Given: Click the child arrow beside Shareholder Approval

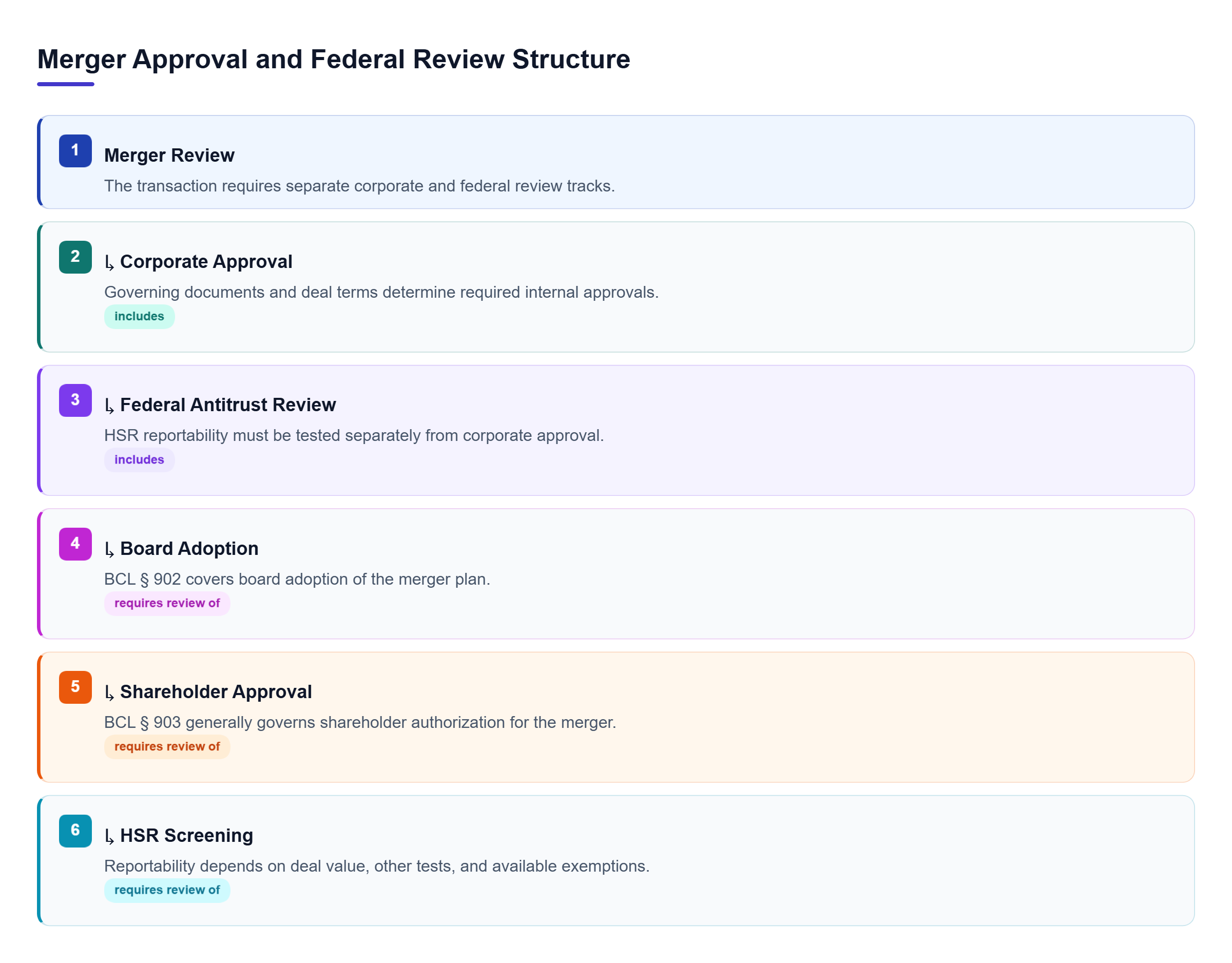Looking at the screenshot, I should pos(109,693).
